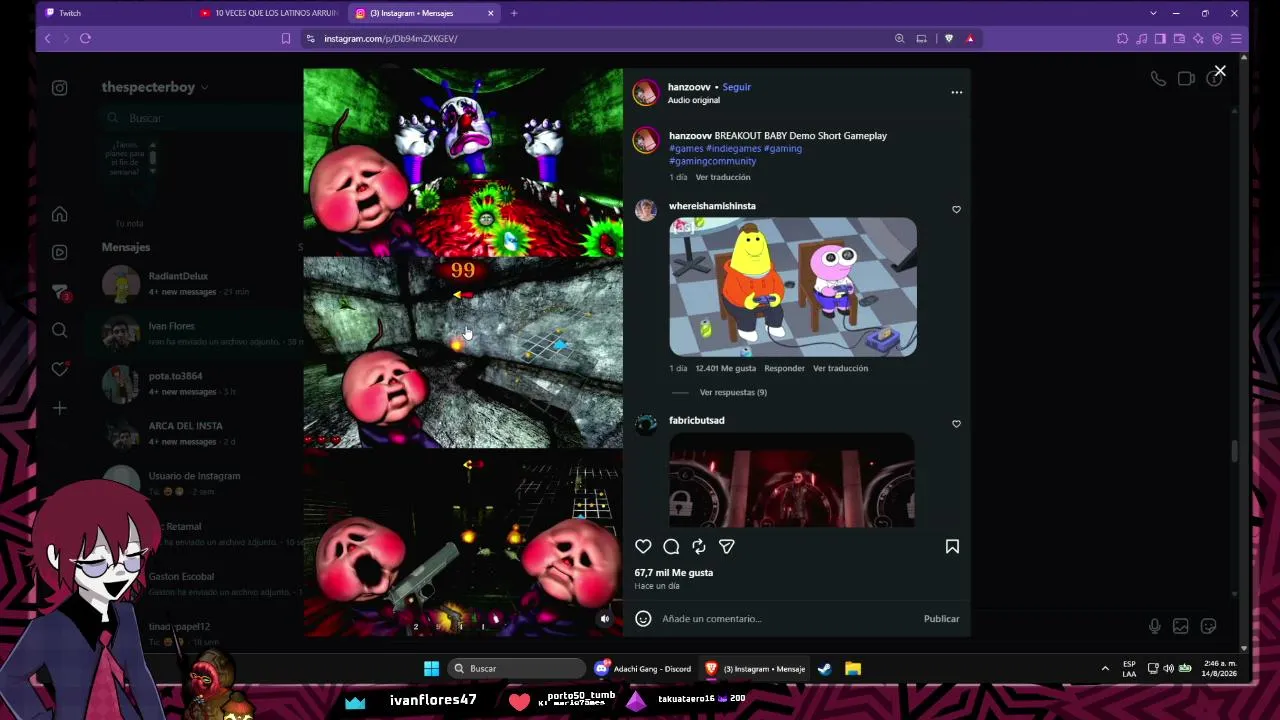This screenshot has width=1280, height=720.
Task: Click the address bar URL
Action: coord(391,39)
